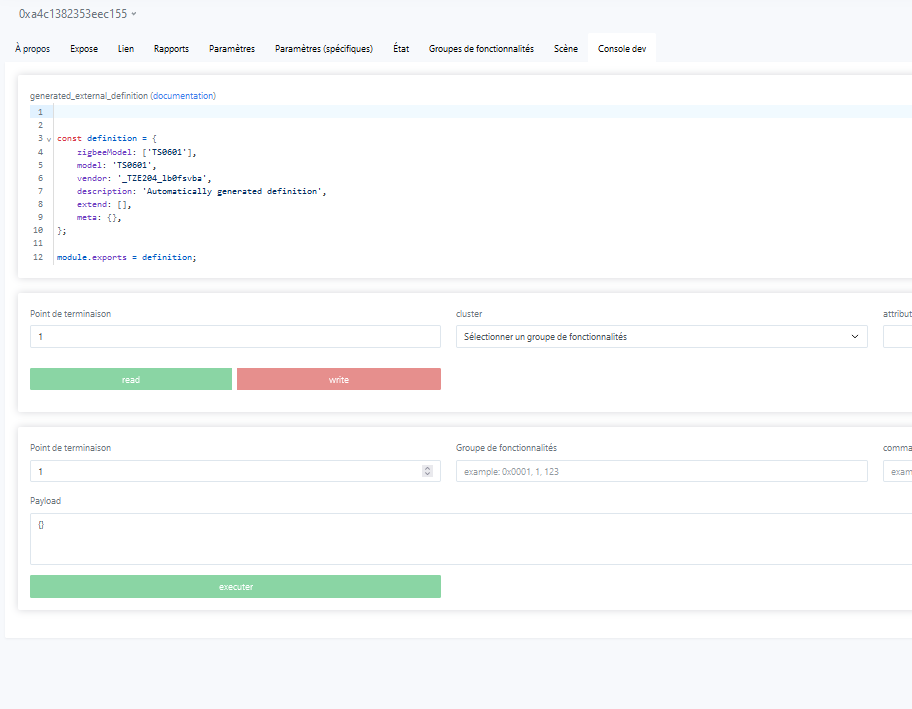Open the Scène tab
Screen dimensions: 912x709
pos(565,49)
